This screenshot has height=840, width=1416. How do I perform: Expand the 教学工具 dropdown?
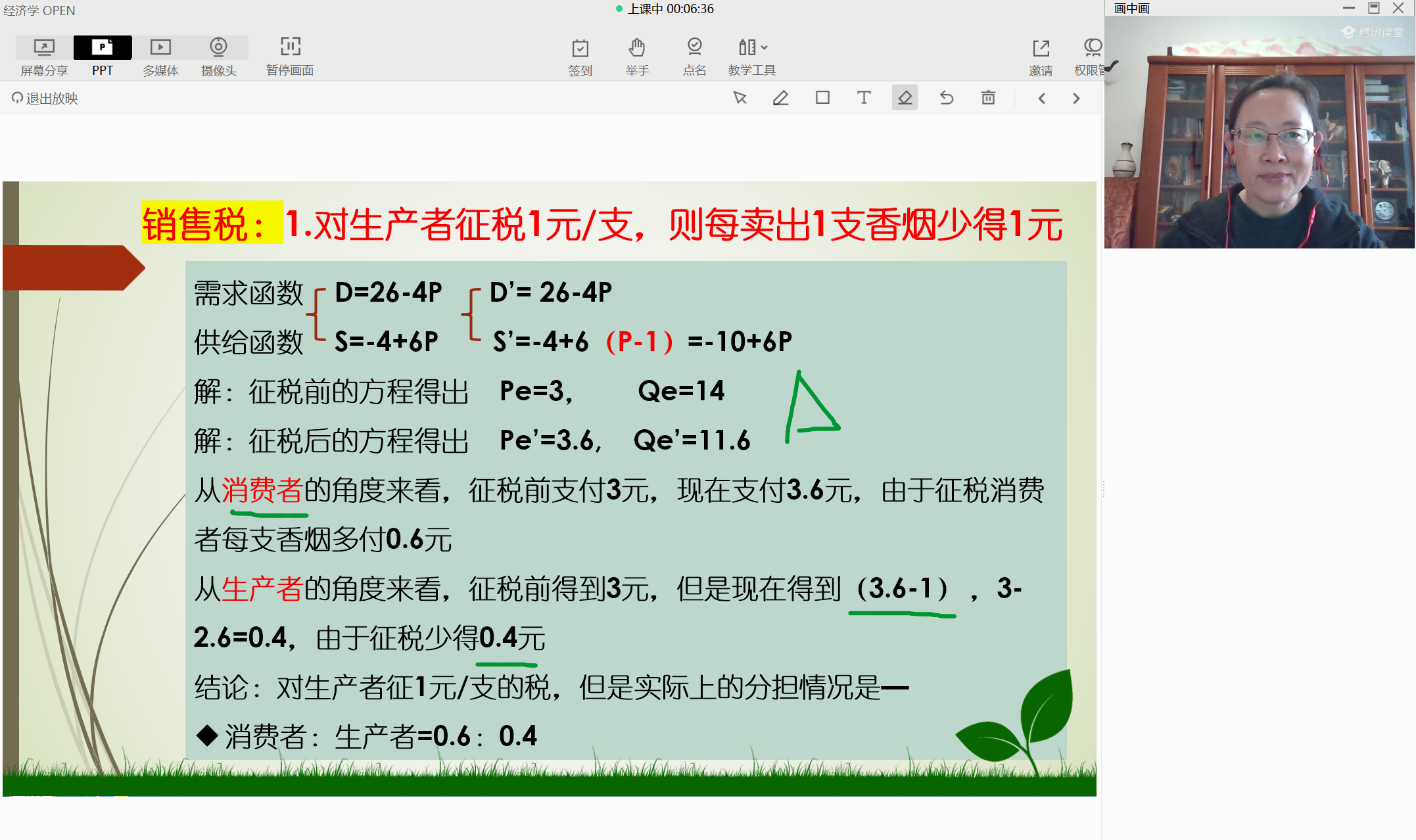(752, 56)
